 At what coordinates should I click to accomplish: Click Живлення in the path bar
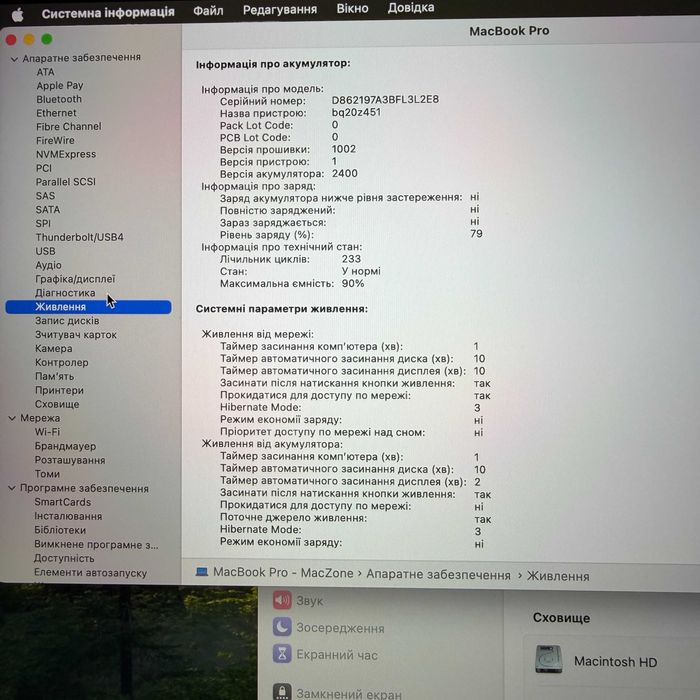(x=558, y=576)
